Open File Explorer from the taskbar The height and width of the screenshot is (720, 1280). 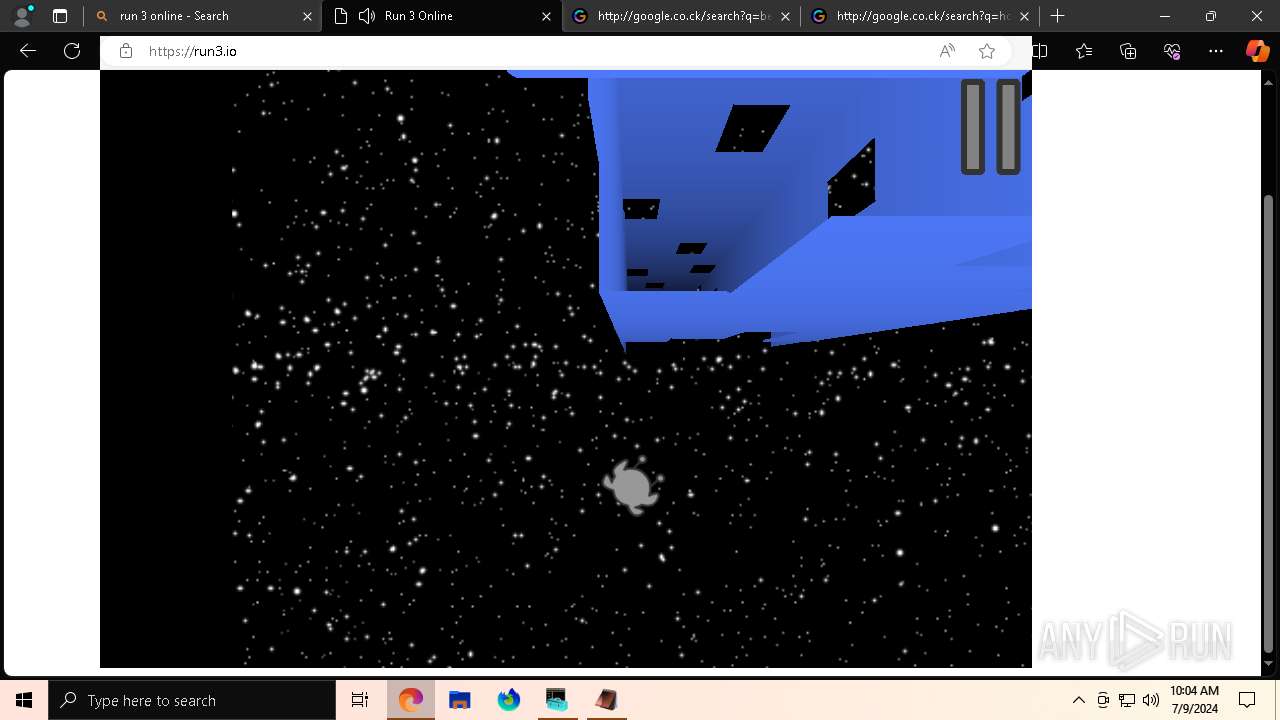click(x=460, y=700)
